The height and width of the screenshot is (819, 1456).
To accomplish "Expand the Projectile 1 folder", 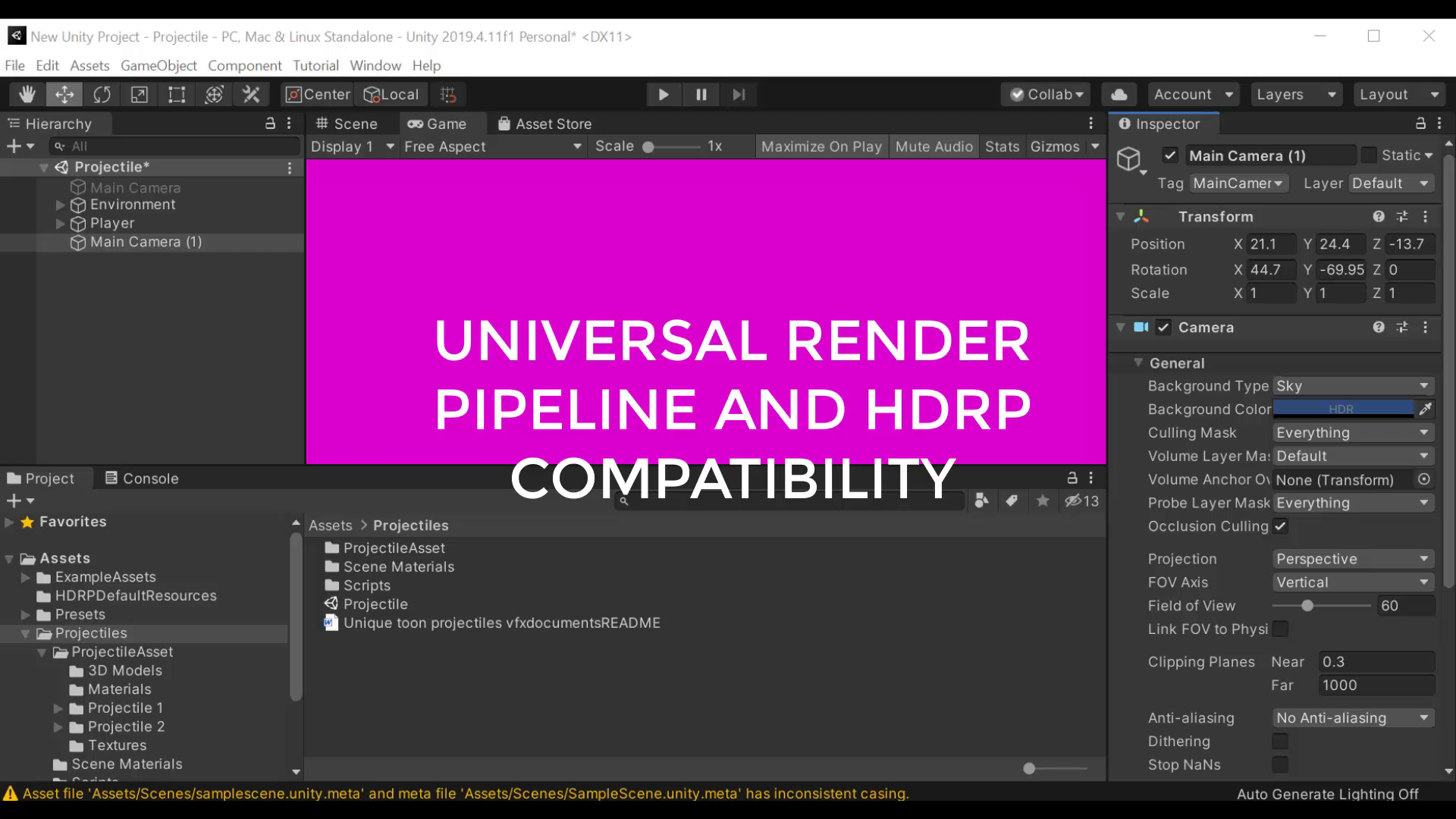I will coord(58,708).
